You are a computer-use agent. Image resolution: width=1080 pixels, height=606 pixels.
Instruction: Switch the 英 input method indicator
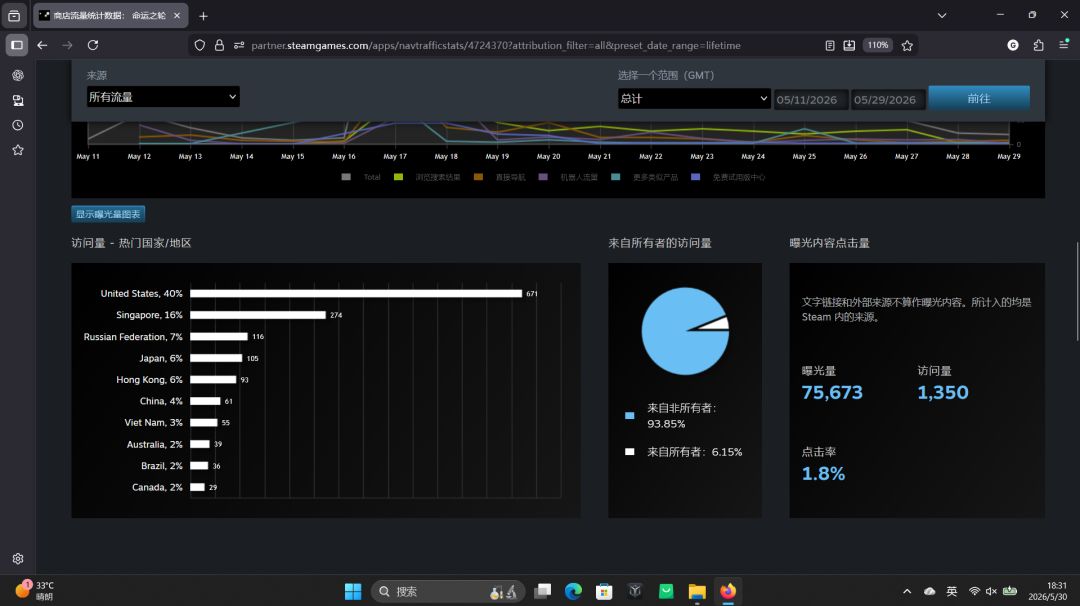[952, 591]
